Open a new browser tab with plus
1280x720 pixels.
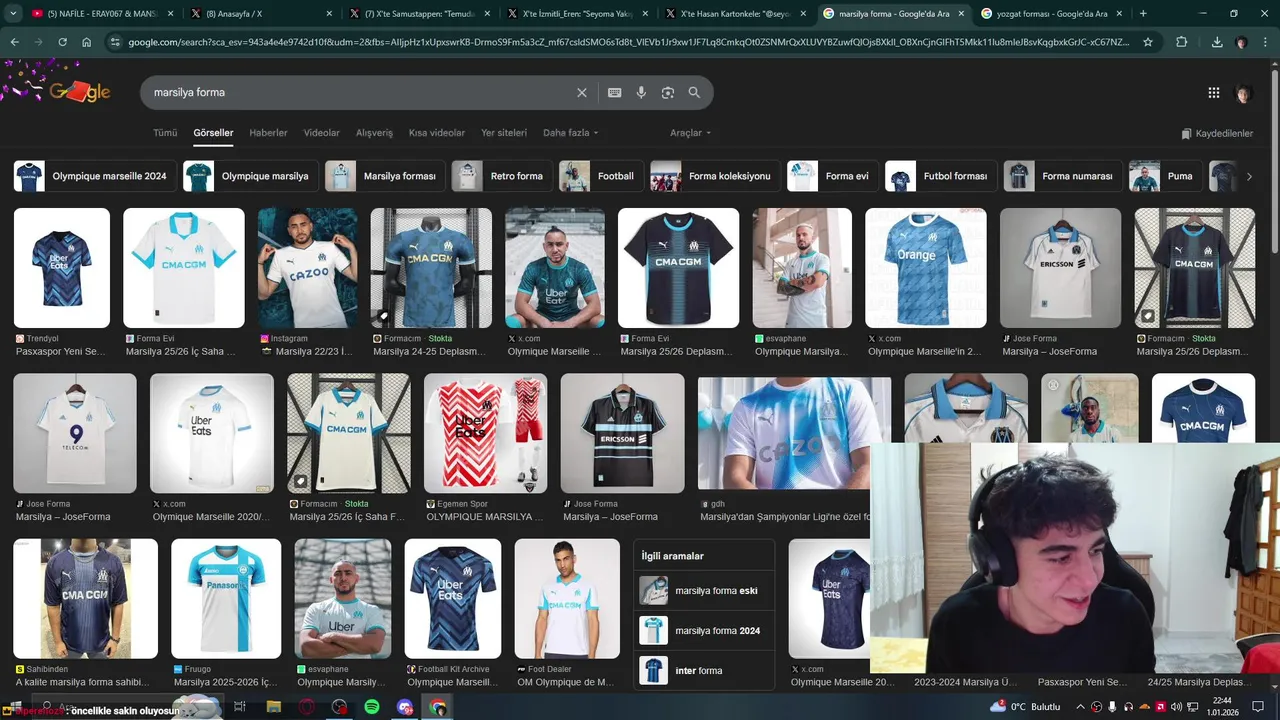(1143, 14)
